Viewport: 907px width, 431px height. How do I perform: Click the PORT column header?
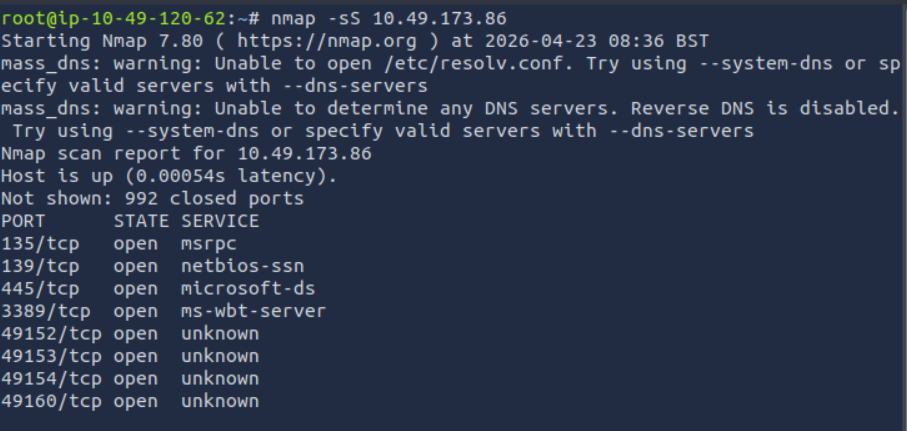(x=23, y=222)
